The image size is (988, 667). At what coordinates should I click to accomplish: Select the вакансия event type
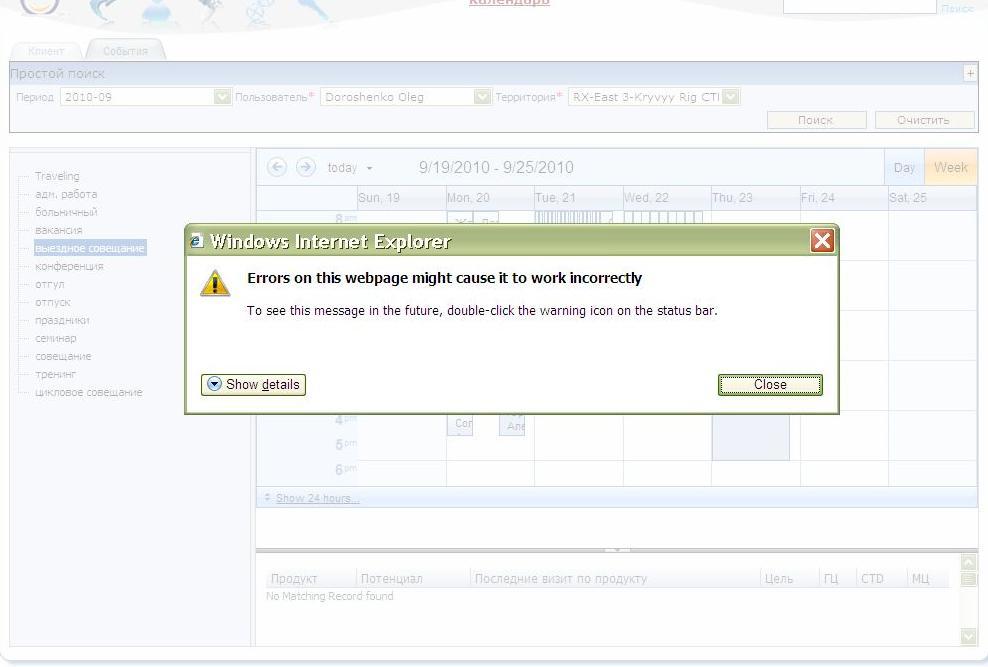click(59, 231)
